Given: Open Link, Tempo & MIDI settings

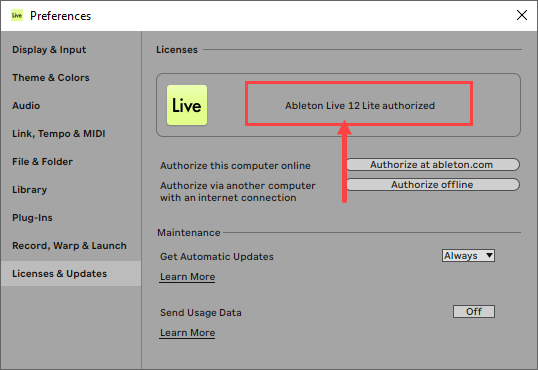Looking at the screenshot, I should click(59, 134).
